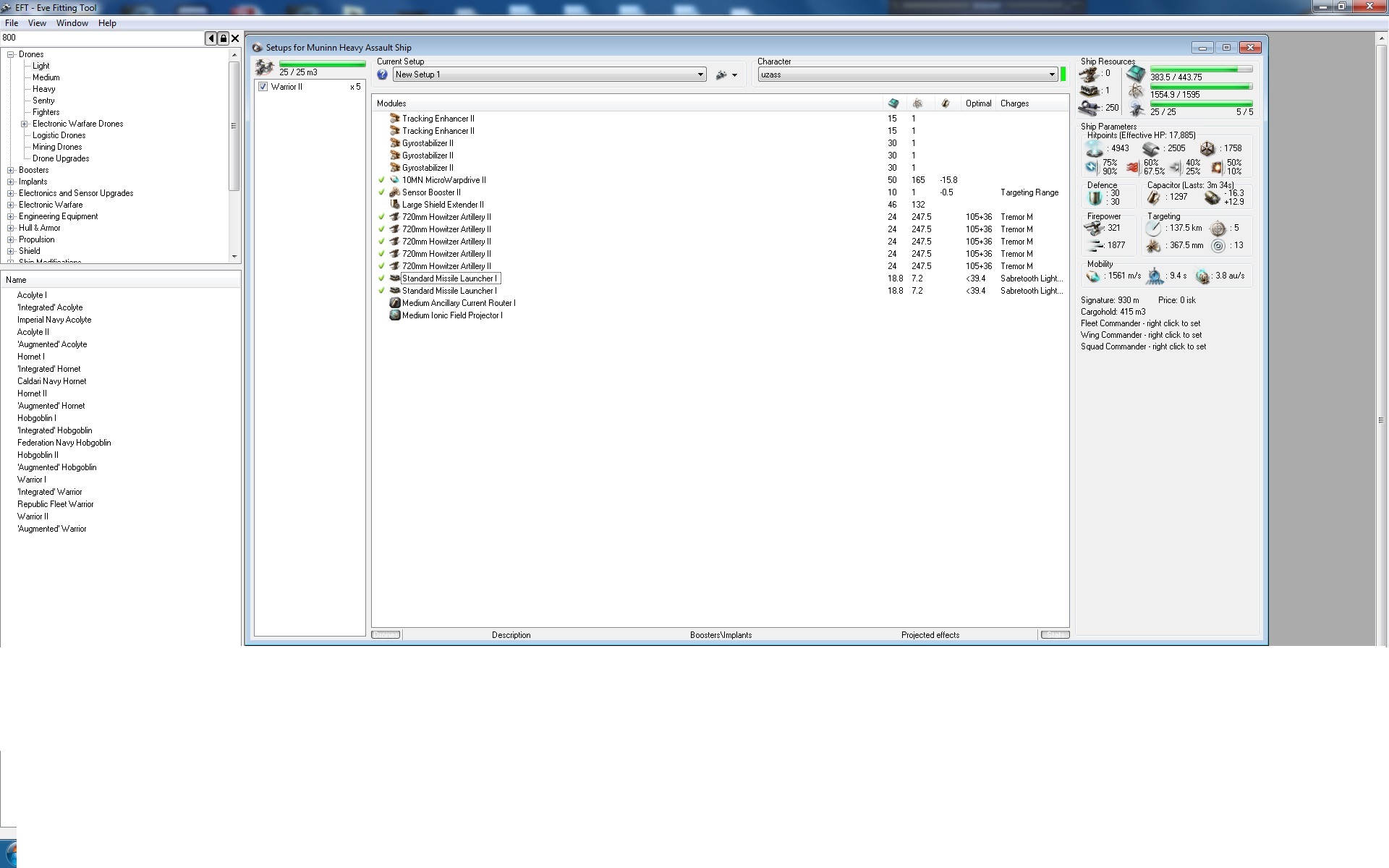Uncheck the Warrior II drone checkbox
This screenshot has width=1389, height=868.
(x=263, y=87)
